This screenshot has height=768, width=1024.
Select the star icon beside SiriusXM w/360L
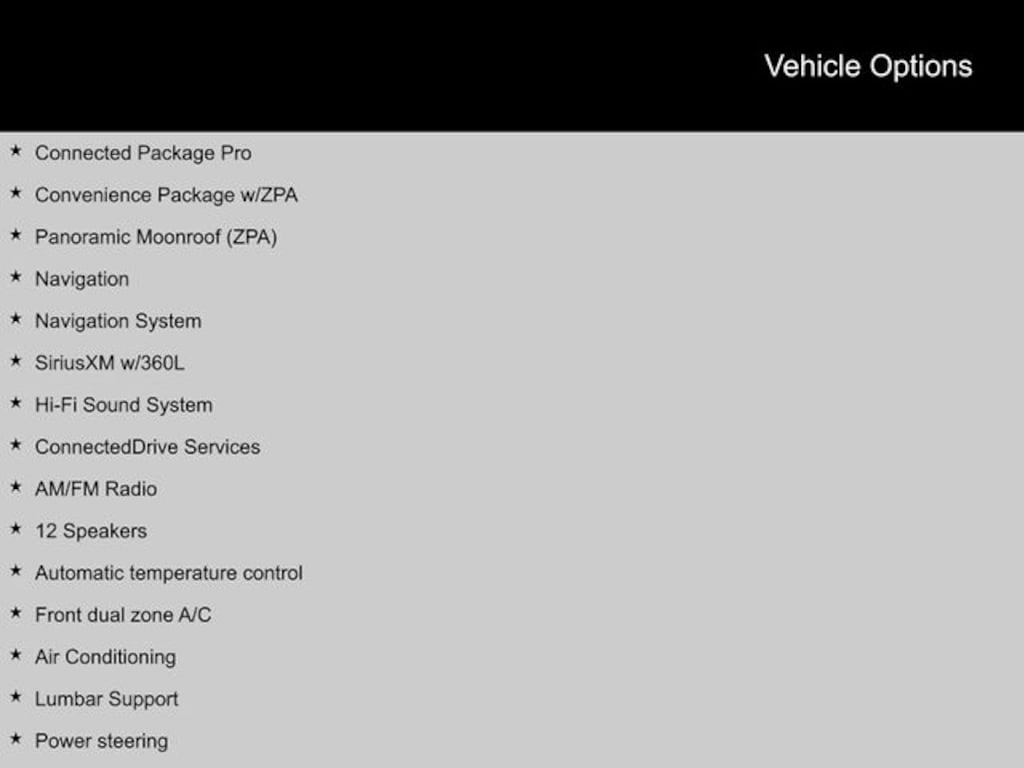15,361
